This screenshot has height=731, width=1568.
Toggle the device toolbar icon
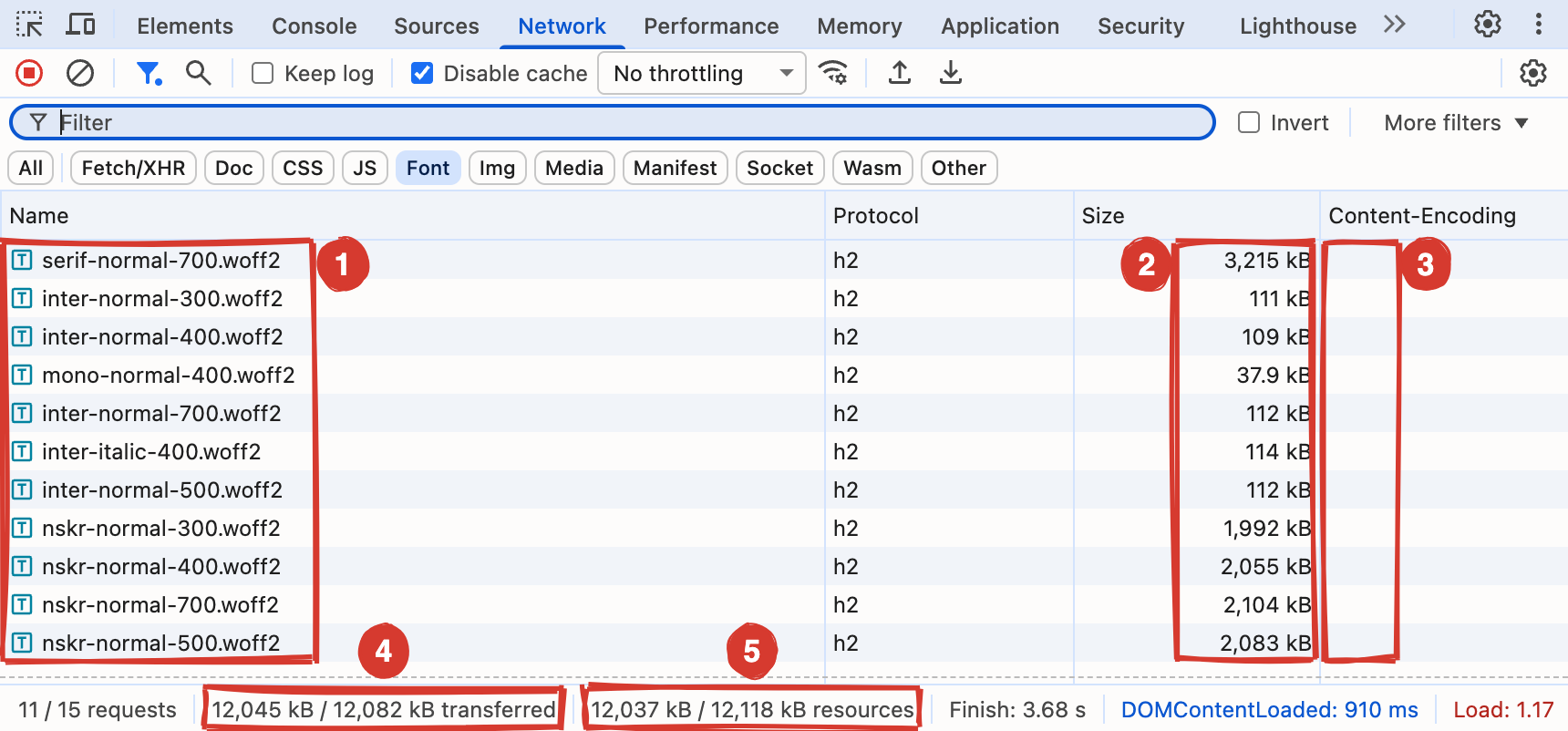pyautogui.click(x=80, y=25)
